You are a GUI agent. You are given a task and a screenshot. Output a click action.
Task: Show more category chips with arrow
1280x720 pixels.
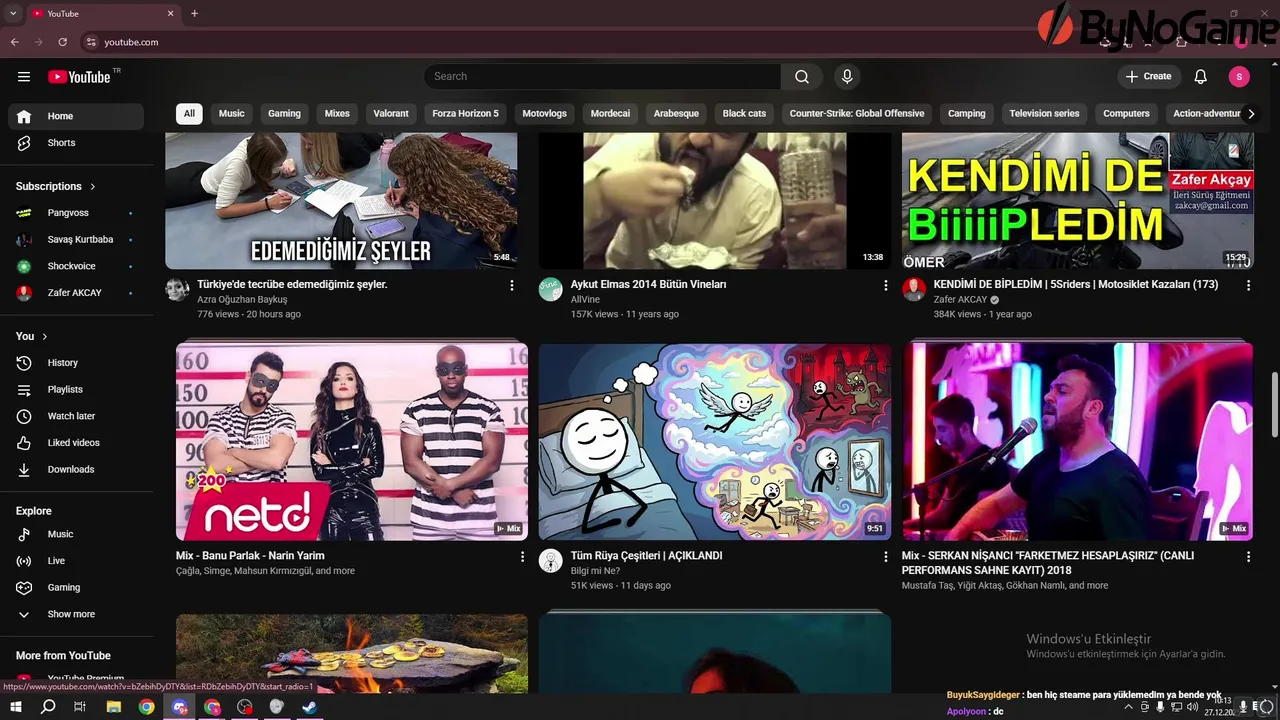1251,114
